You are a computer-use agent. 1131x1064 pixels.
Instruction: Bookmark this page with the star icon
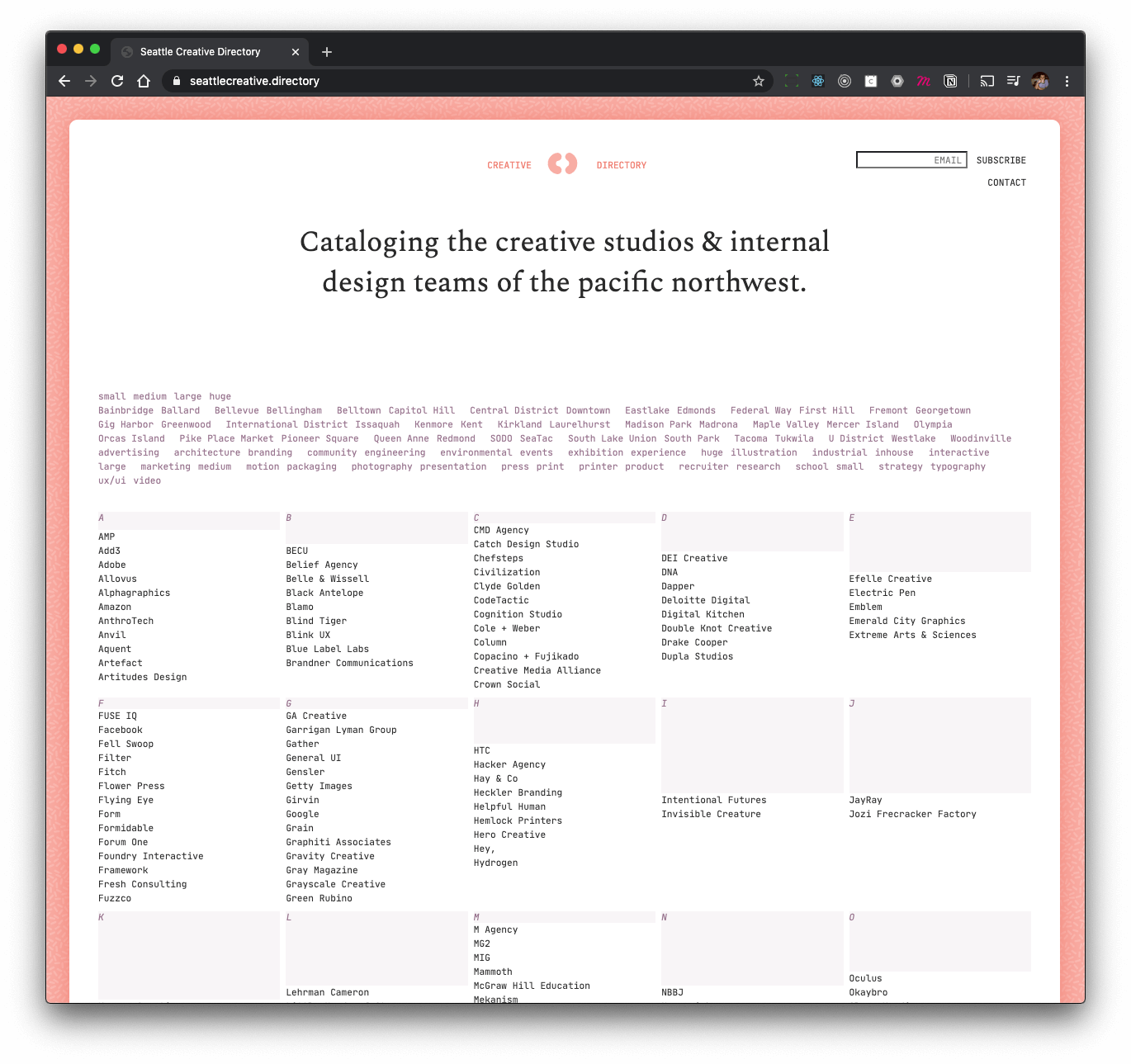pyautogui.click(x=759, y=81)
